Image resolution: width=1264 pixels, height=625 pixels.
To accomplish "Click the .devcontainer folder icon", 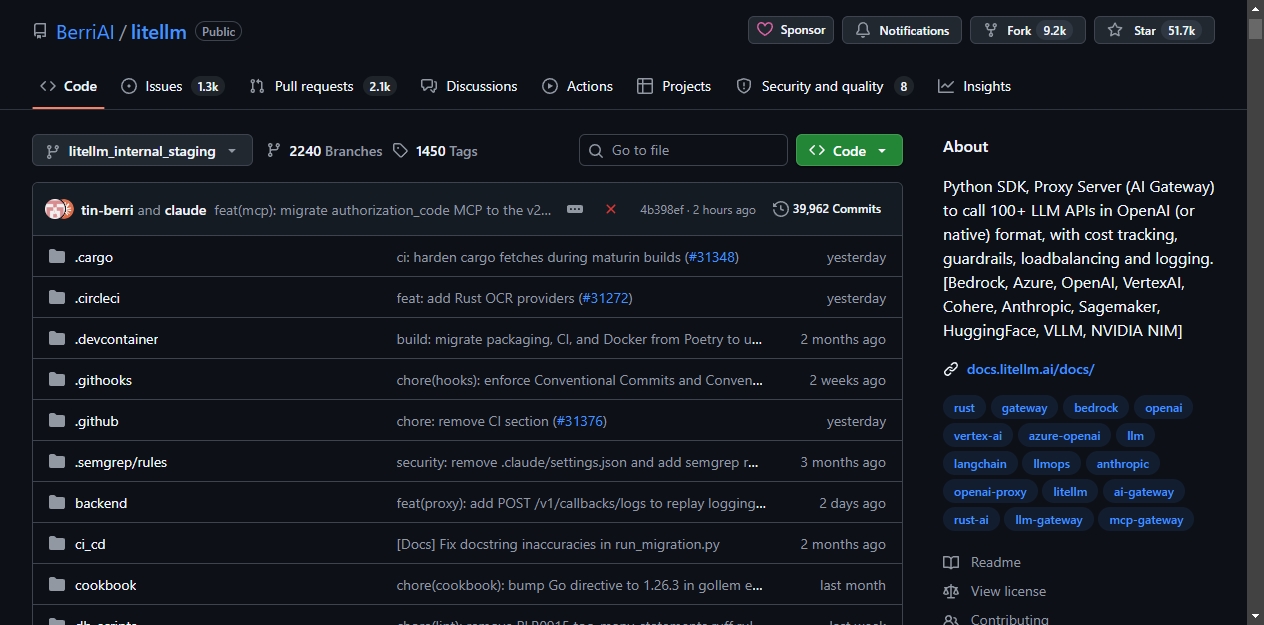I will 57,339.
